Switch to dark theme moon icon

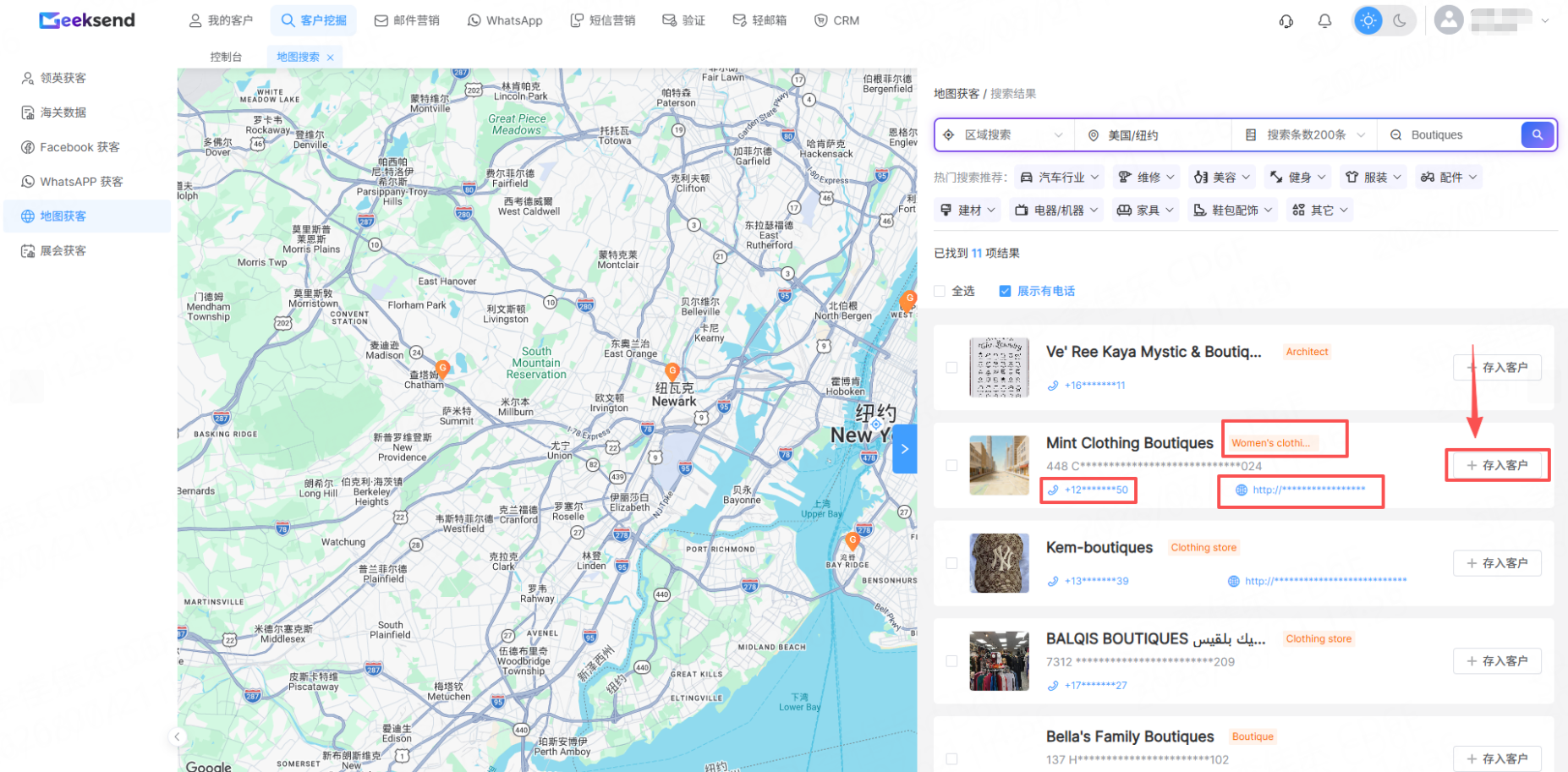click(x=1400, y=20)
